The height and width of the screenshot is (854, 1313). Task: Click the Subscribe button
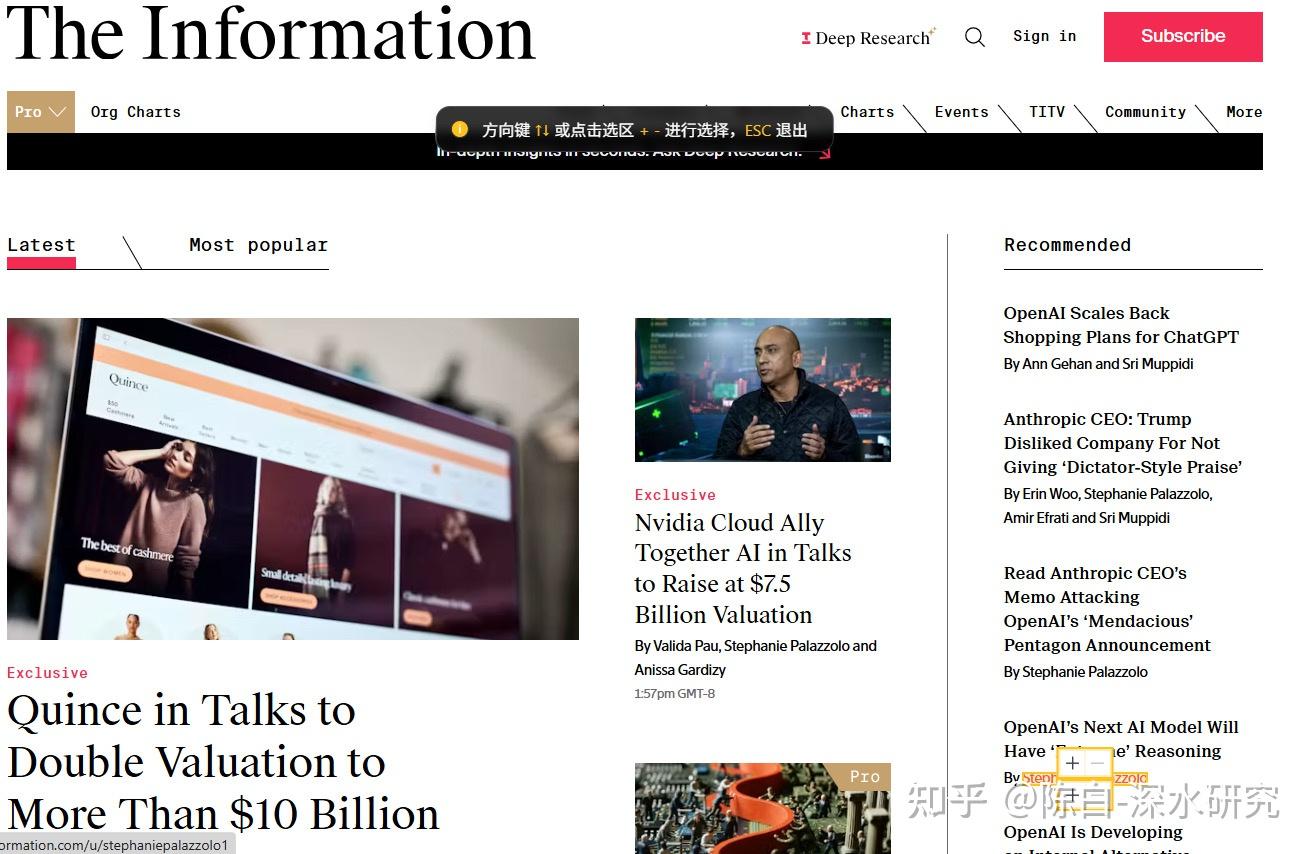(x=1182, y=37)
